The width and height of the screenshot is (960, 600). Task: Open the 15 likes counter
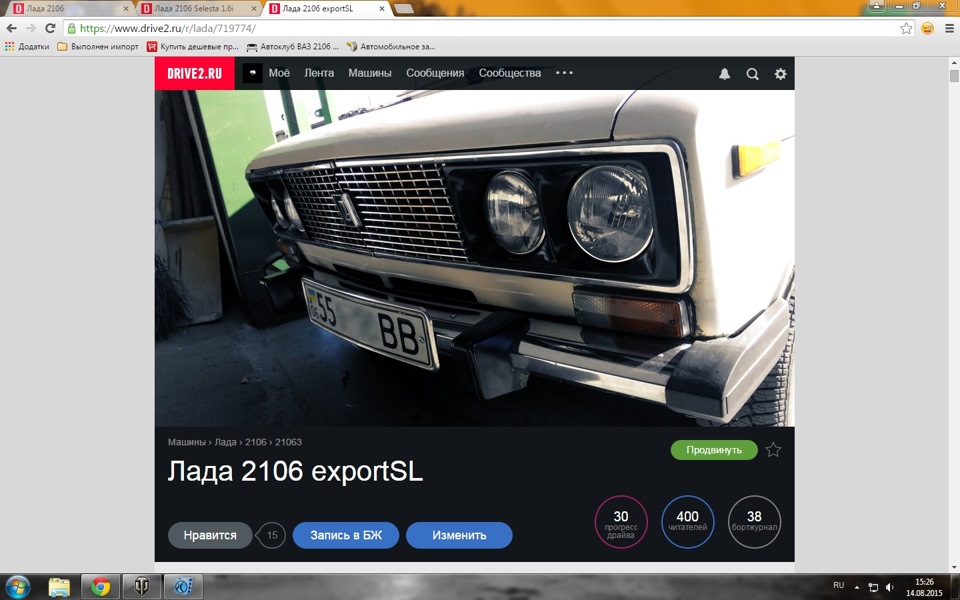point(271,535)
